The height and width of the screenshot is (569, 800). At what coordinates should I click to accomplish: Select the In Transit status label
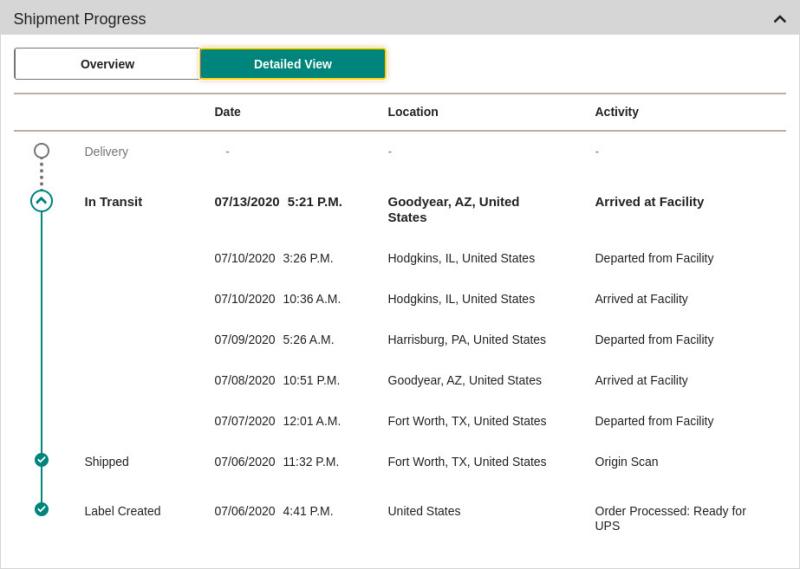[113, 202]
